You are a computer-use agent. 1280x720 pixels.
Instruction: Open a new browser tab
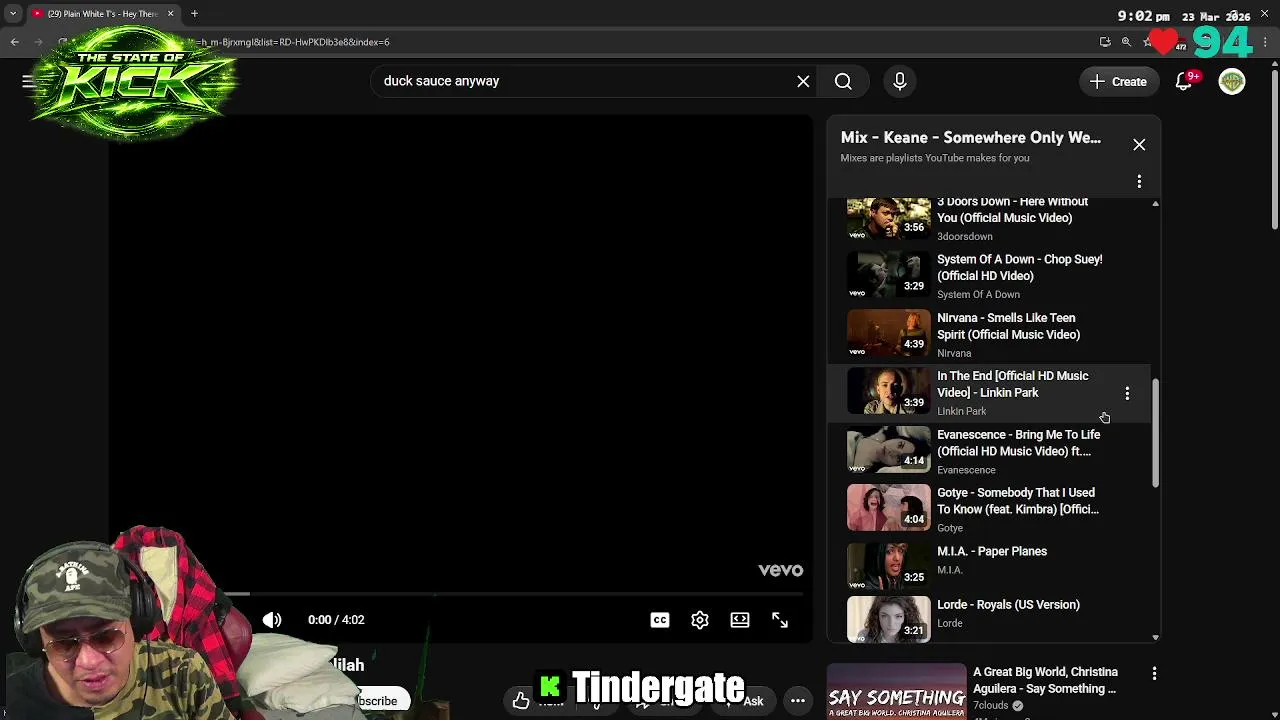point(194,14)
